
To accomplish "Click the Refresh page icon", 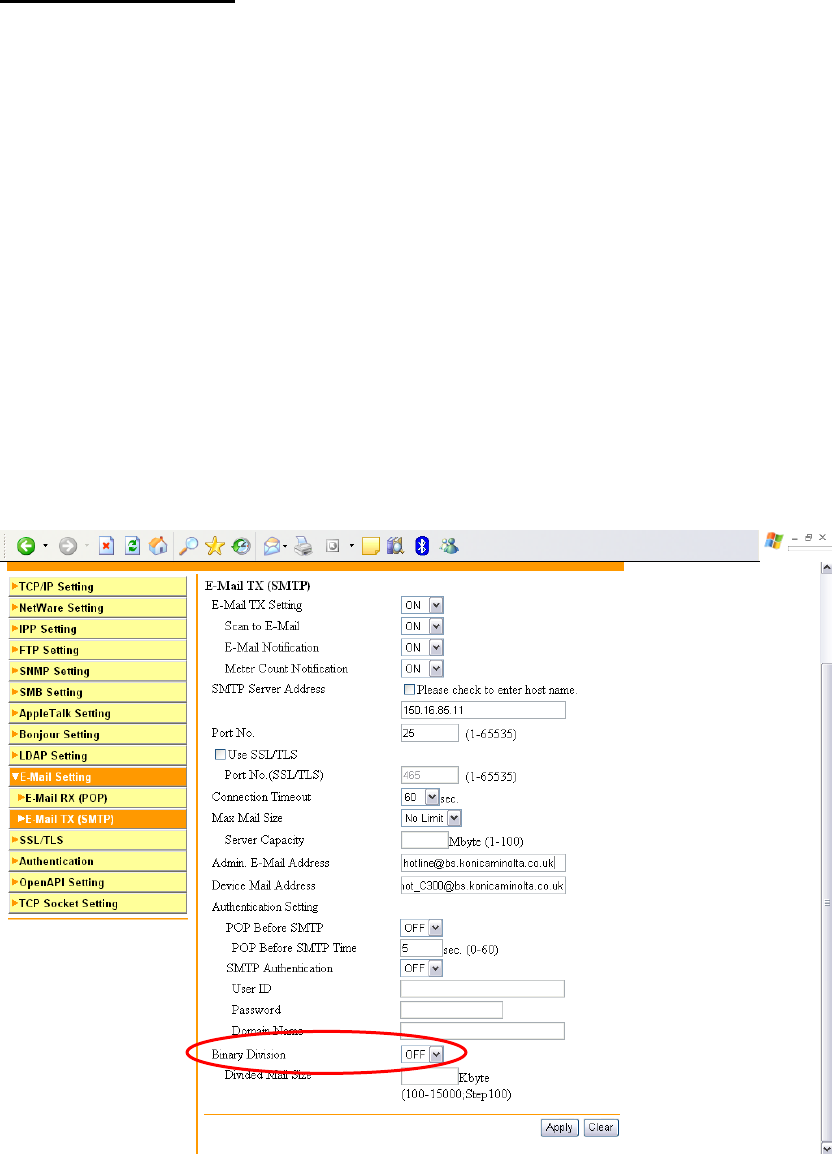I will coord(133,545).
